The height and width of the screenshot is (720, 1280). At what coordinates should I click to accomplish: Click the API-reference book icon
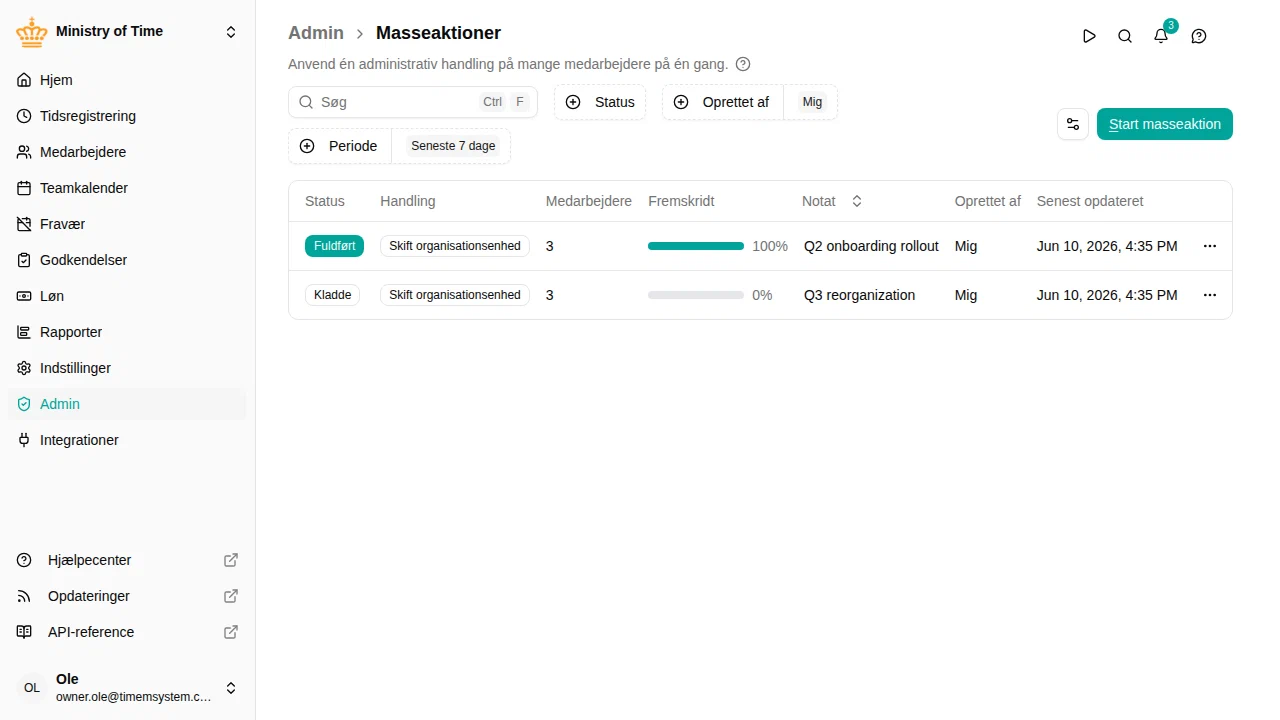(x=24, y=632)
